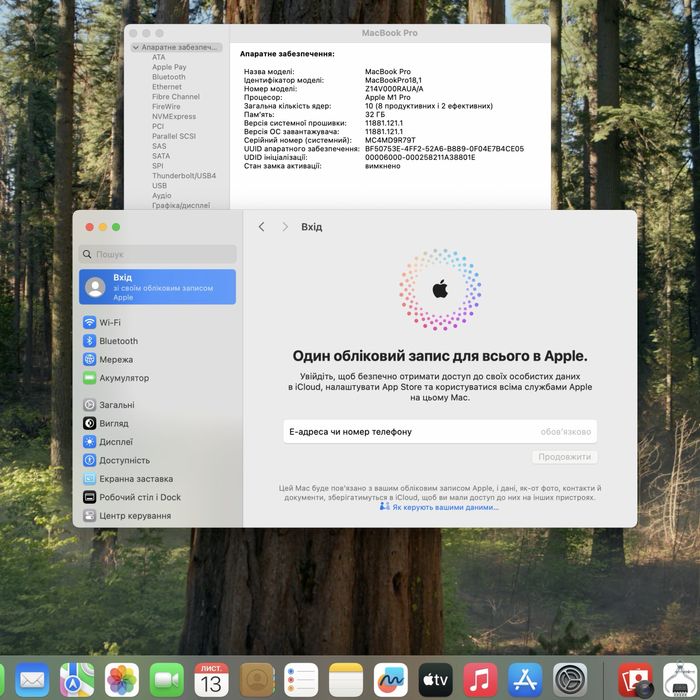Select Графіка/дисплеї in the hardware tree
This screenshot has height=700, width=700.
[x=181, y=205]
